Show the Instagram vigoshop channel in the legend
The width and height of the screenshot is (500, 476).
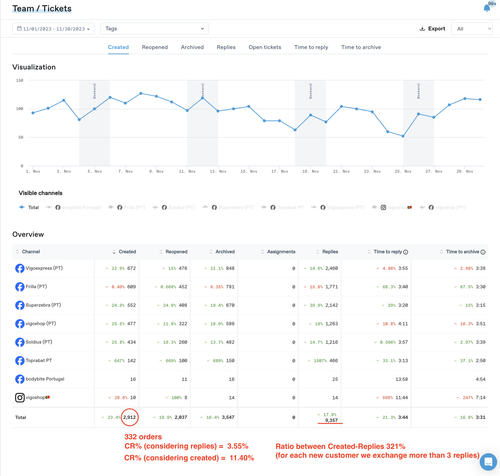pos(392,207)
